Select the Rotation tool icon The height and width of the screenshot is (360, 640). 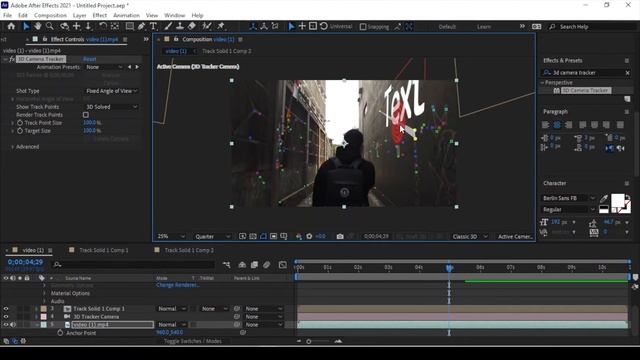pyautogui.click(x=102, y=26)
